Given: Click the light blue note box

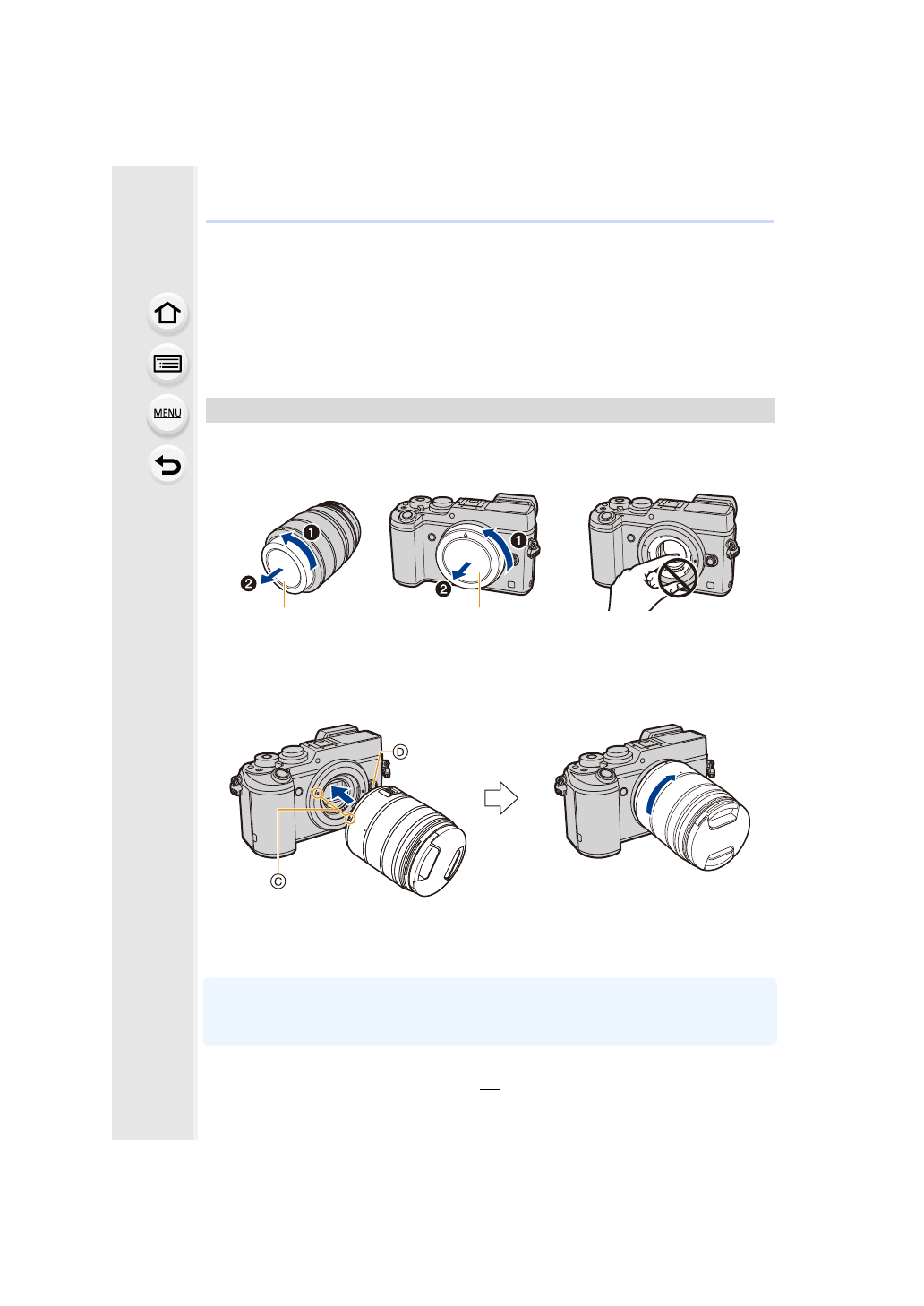Looking at the screenshot, I should click(490, 1011).
